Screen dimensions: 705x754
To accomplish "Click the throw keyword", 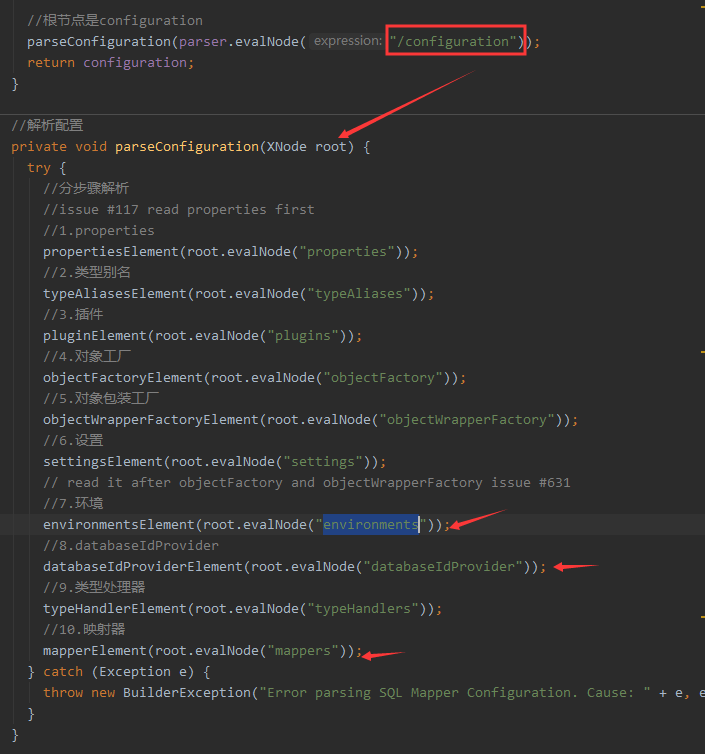I will coord(63,693).
